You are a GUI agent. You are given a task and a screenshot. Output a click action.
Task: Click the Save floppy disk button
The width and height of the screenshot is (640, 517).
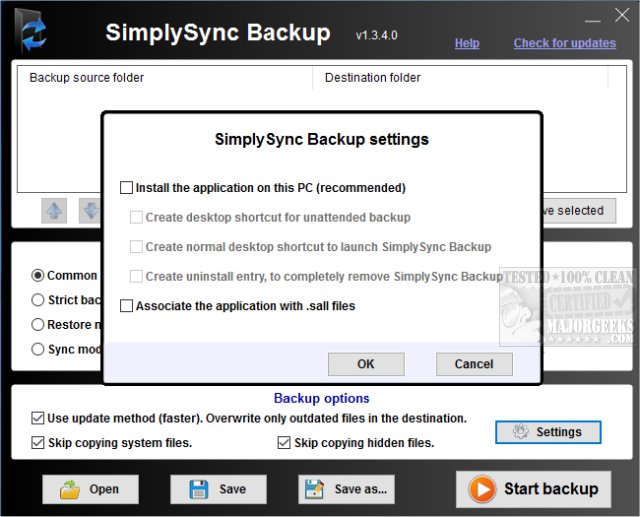(218, 489)
